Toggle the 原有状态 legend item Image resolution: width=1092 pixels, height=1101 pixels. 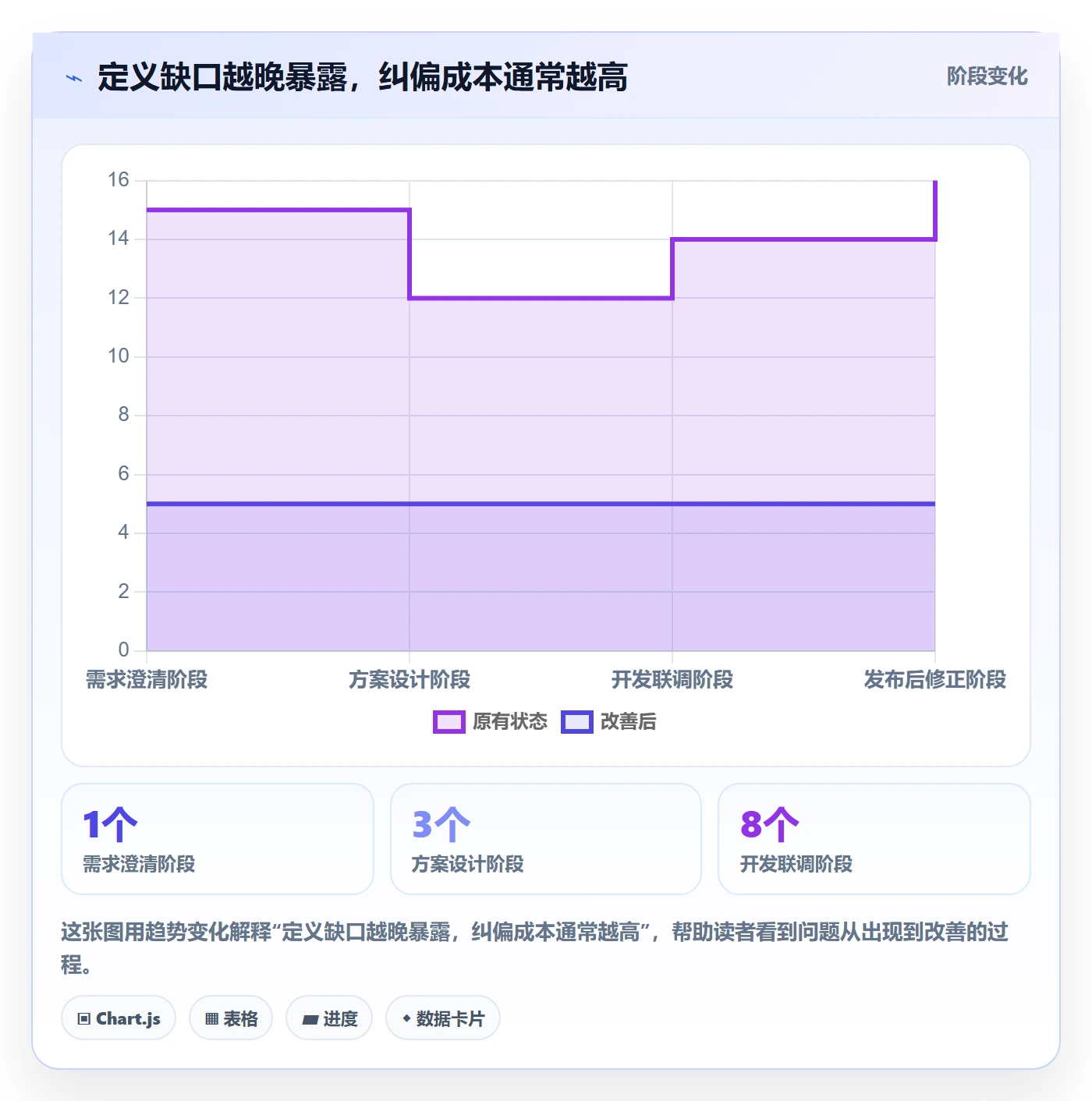coord(491,721)
